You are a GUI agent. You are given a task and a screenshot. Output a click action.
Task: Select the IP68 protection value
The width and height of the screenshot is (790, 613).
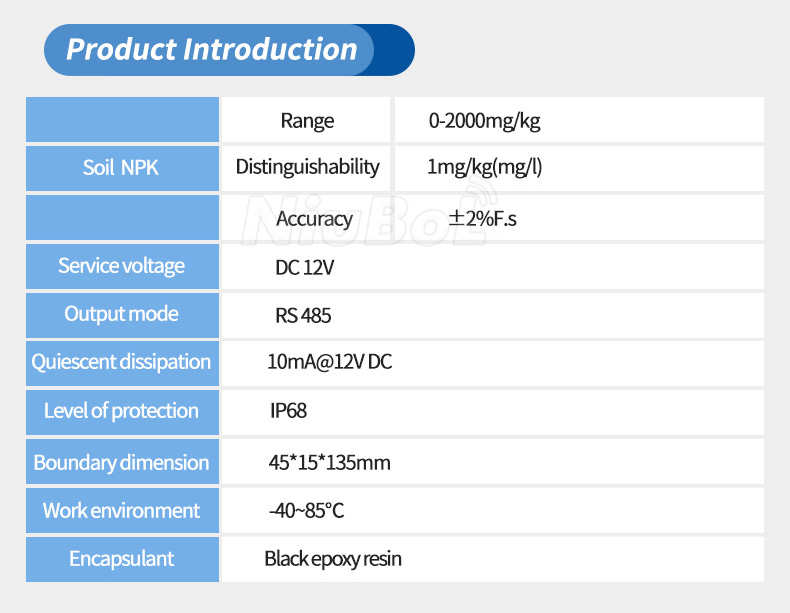tap(288, 411)
